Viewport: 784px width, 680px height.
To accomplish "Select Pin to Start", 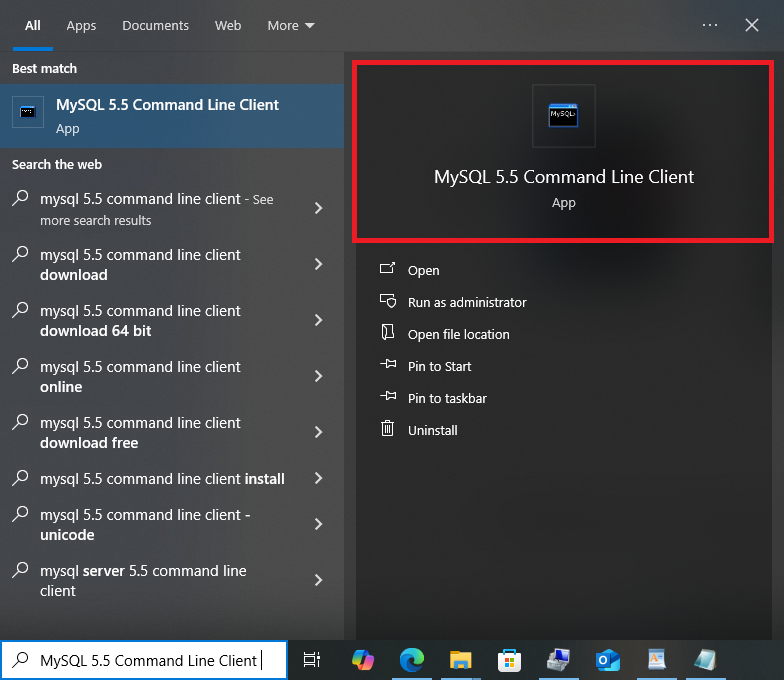I will tap(440, 366).
